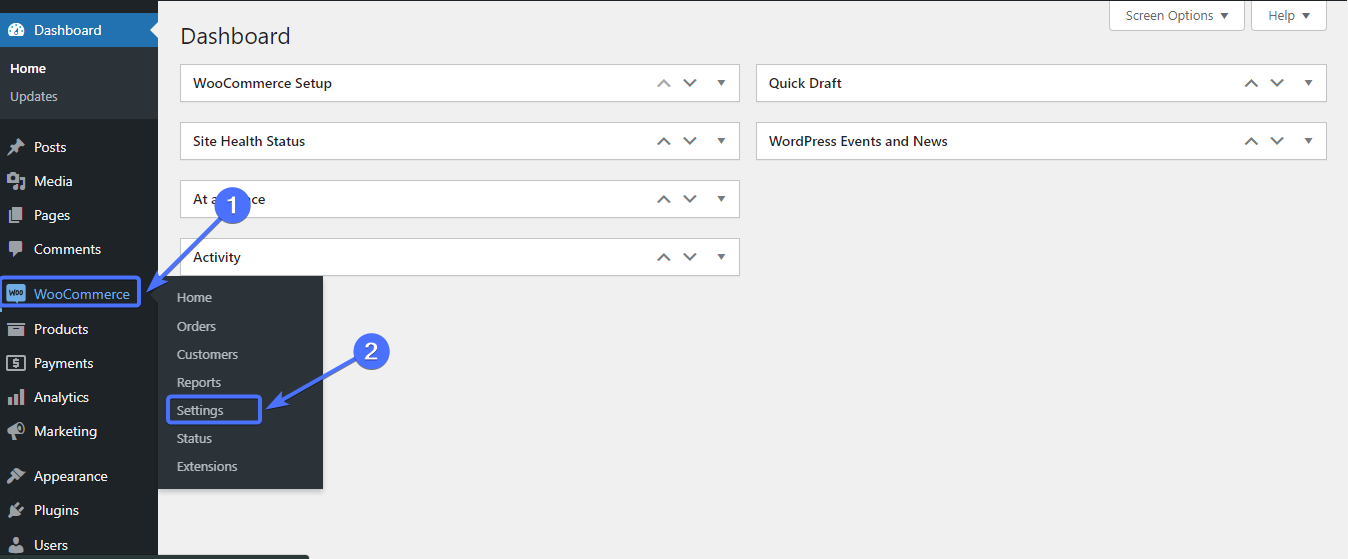Click the Posts pushpin icon
Screen dimensions: 1348x559
click(16, 147)
